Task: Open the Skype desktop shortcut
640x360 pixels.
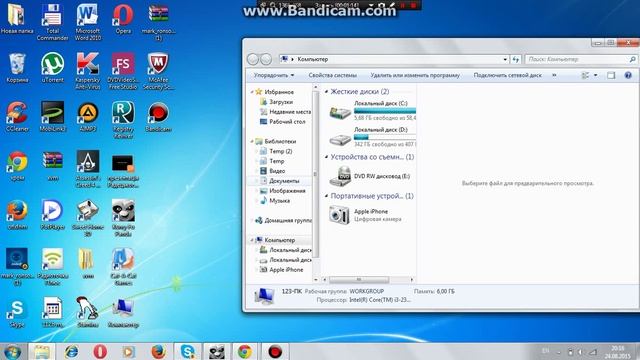Action: pyautogui.click(x=17, y=313)
